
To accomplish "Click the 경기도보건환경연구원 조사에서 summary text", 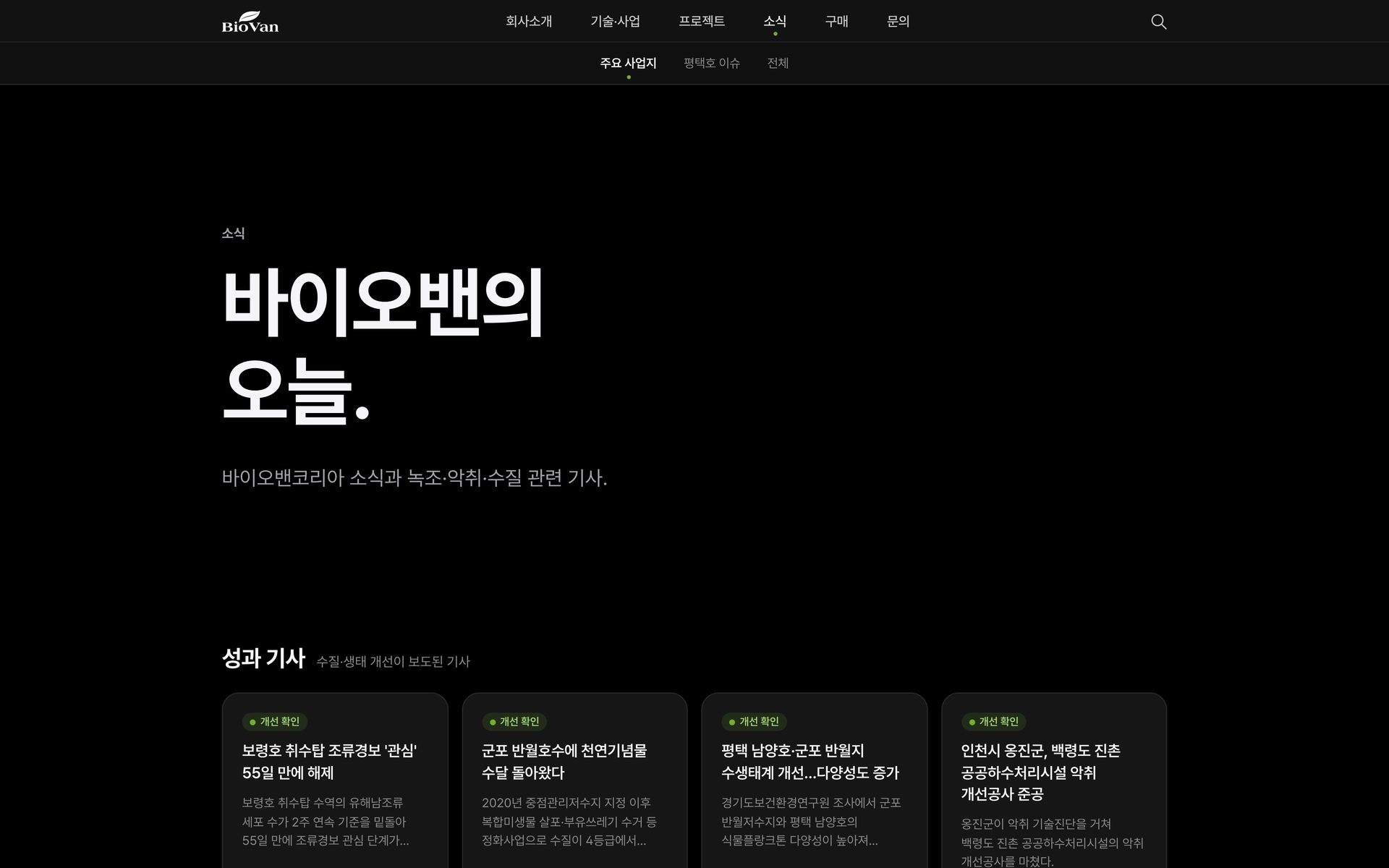I will (811, 822).
